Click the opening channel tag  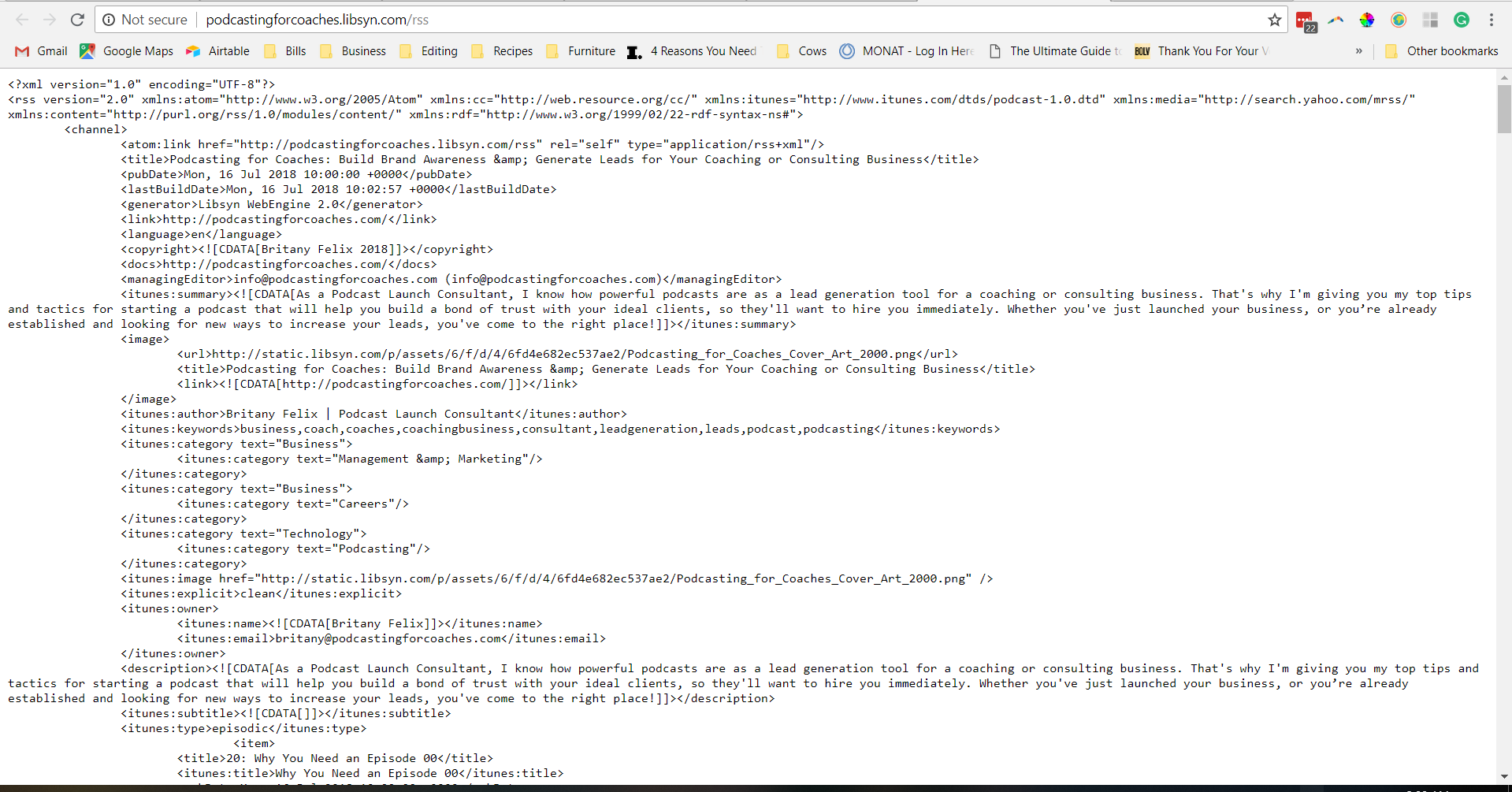click(95, 129)
